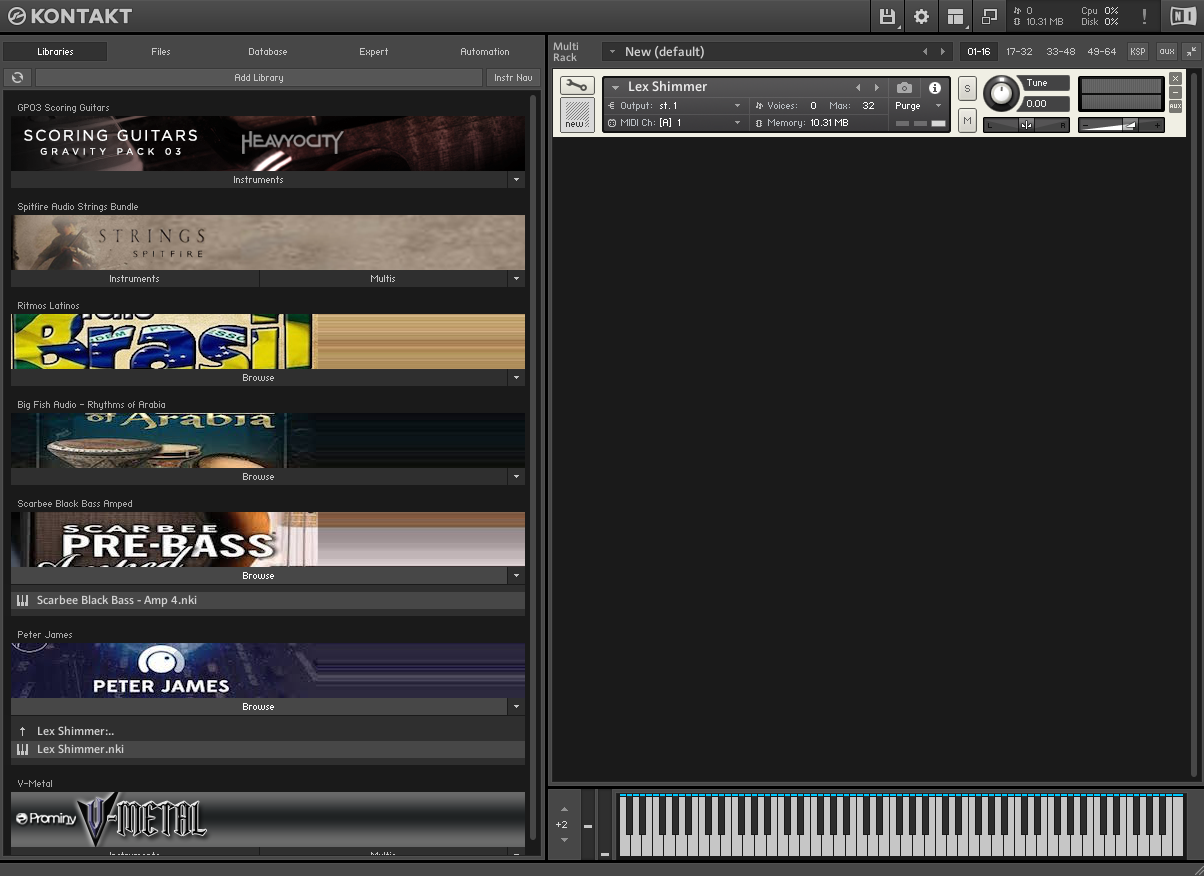Open Spitfire Strings Instruments list

pyautogui.click(x=134, y=279)
